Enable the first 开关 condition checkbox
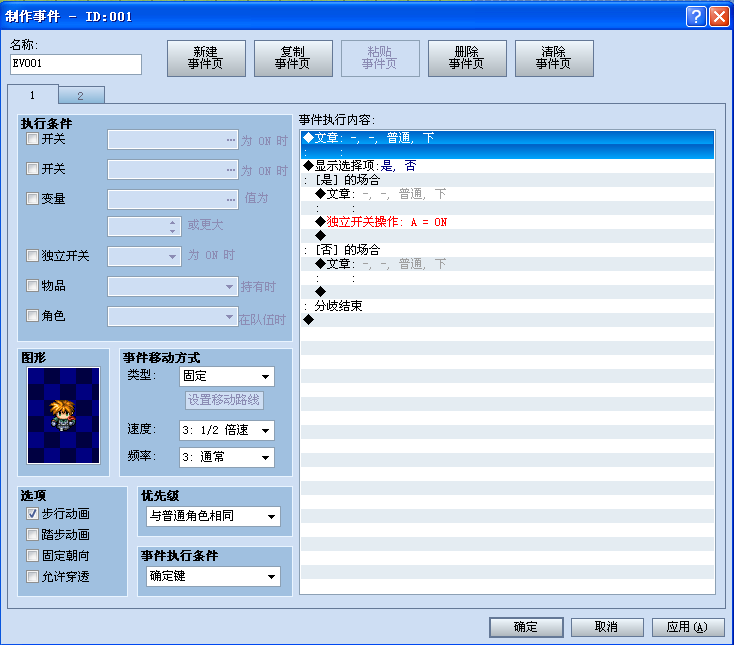This screenshot has width=734, height=645. (32, 139)
